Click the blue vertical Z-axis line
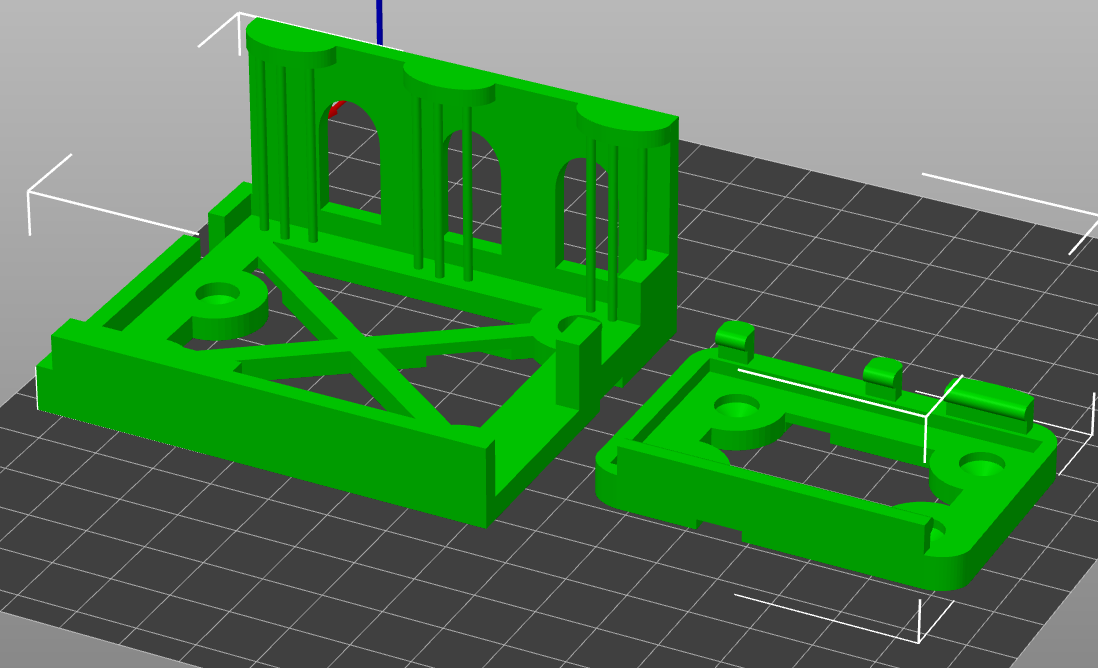This screenshot has width=1098, height=668. click(380, 20)
